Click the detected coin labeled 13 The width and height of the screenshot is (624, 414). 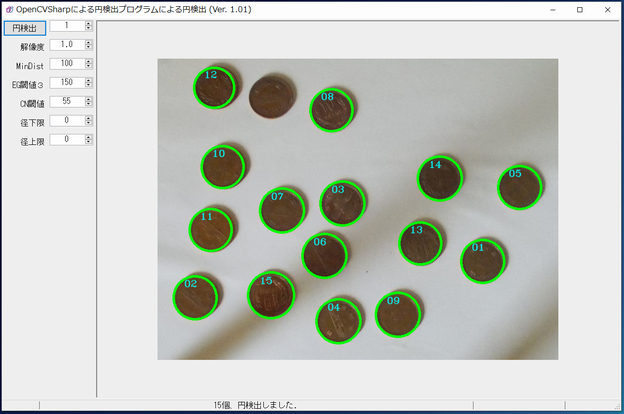coord(421,243)
